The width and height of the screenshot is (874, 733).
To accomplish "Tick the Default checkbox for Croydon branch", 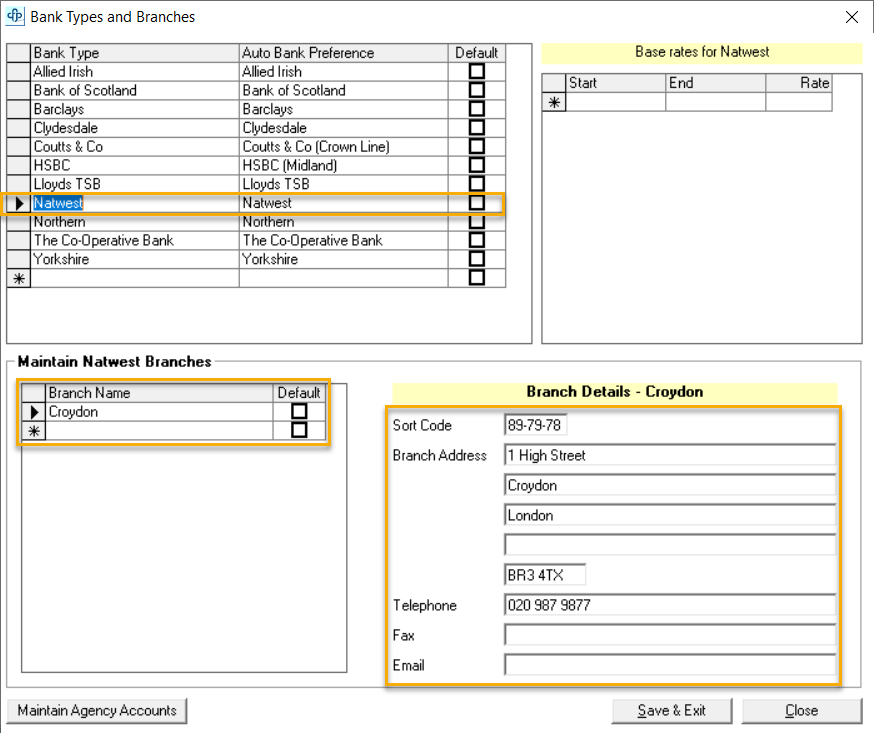I will tap(299, 411).
